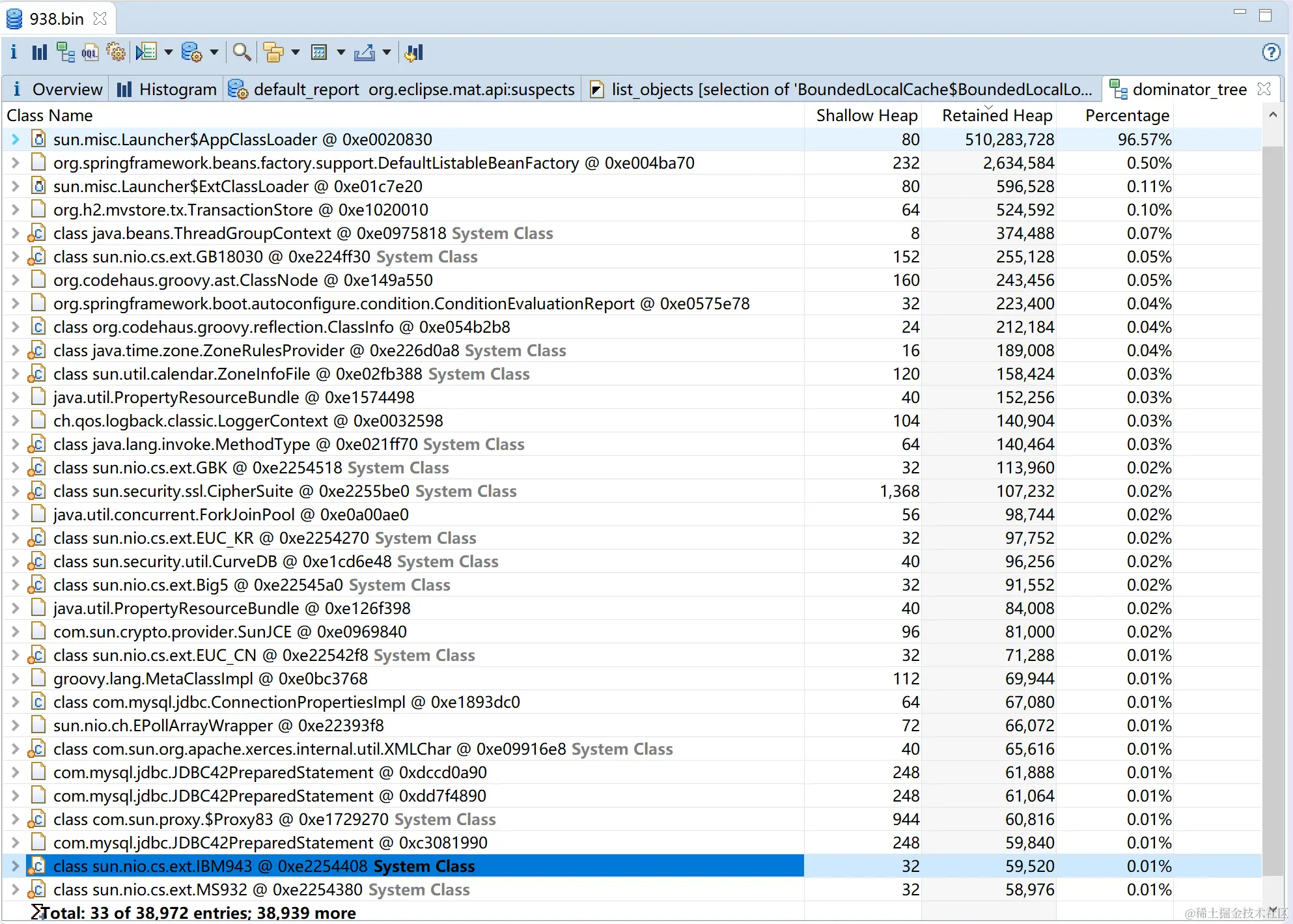Switch to the default_report suspects tab
This screenshot has width=1293, height=924.
click(404, 89)
